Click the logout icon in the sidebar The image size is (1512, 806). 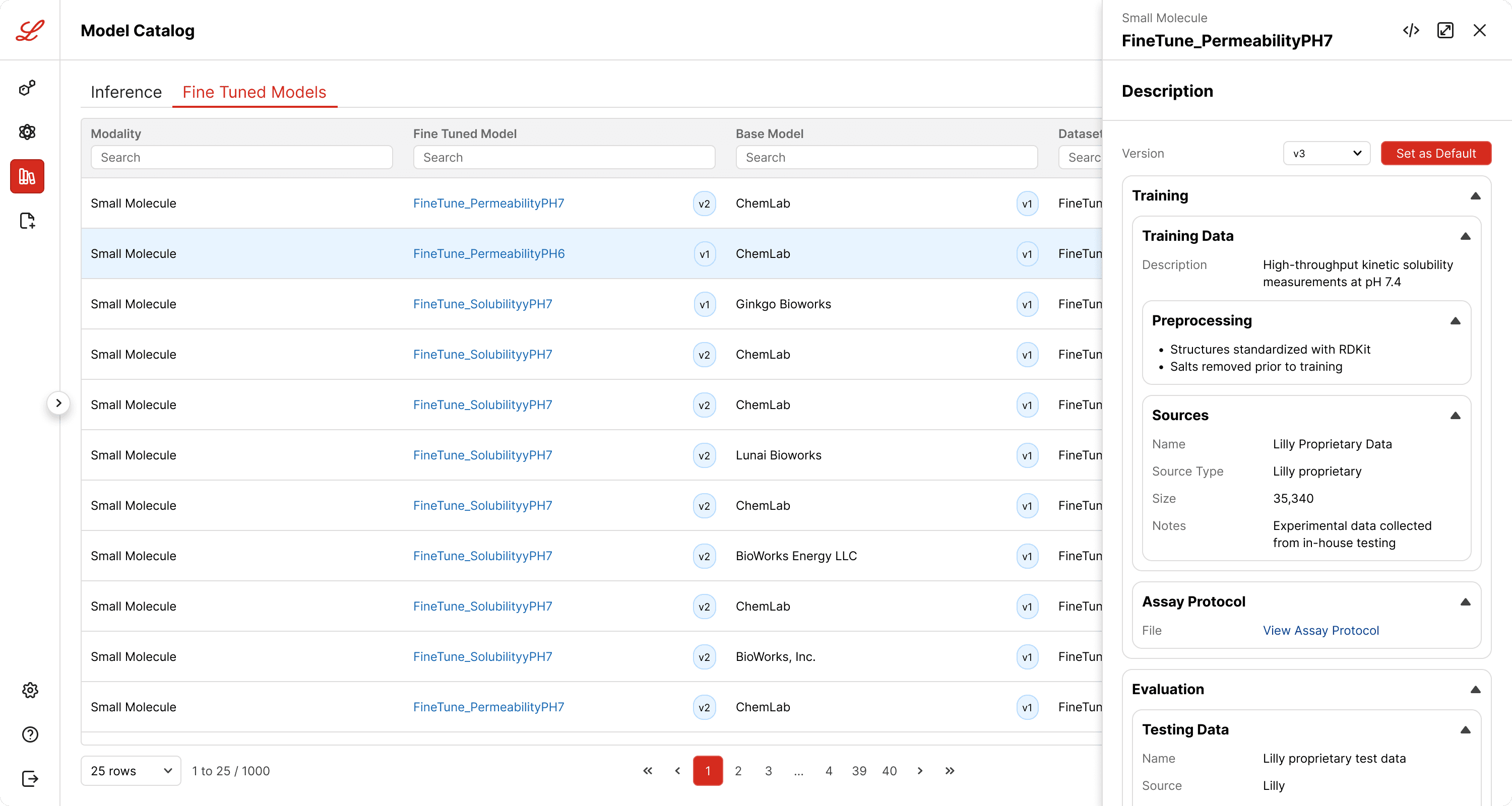point(30,778)
